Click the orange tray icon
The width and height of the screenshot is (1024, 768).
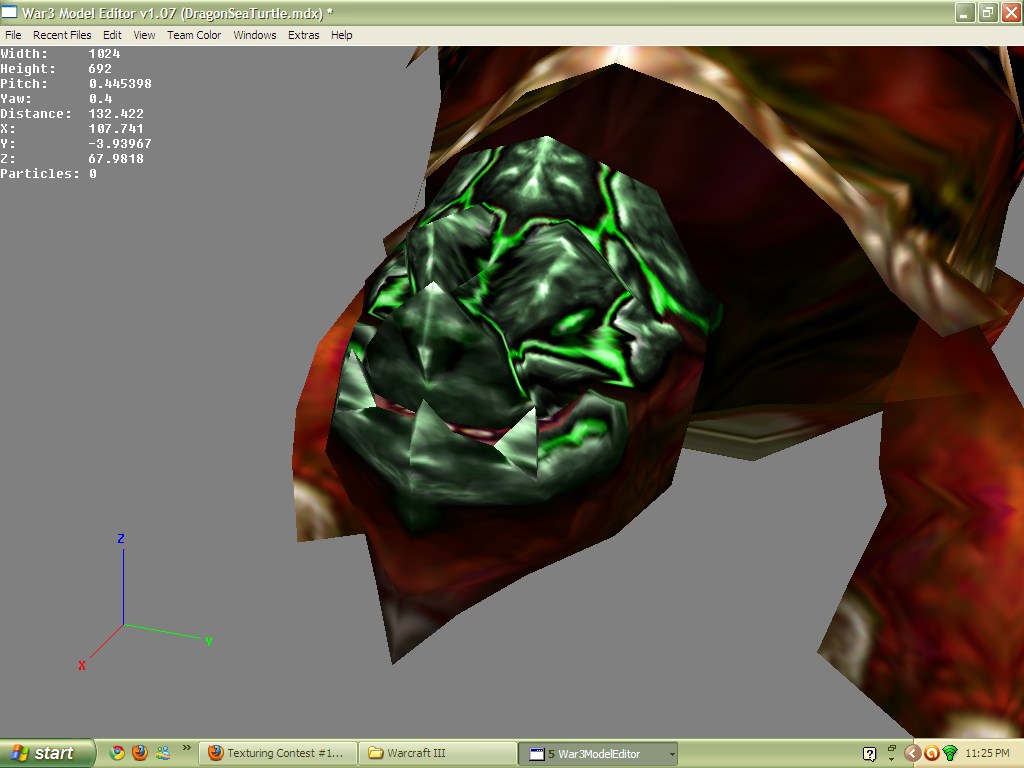coord(931,754)
